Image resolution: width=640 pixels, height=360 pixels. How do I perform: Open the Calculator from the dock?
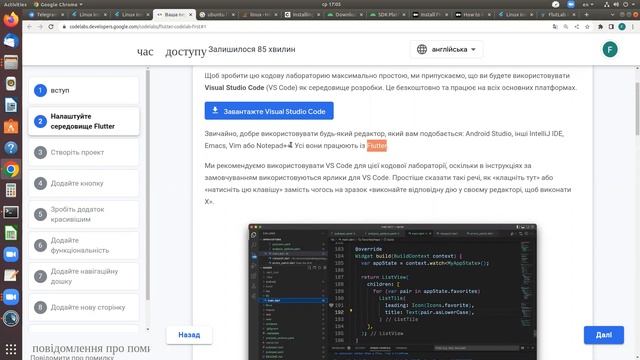(11, 190)
